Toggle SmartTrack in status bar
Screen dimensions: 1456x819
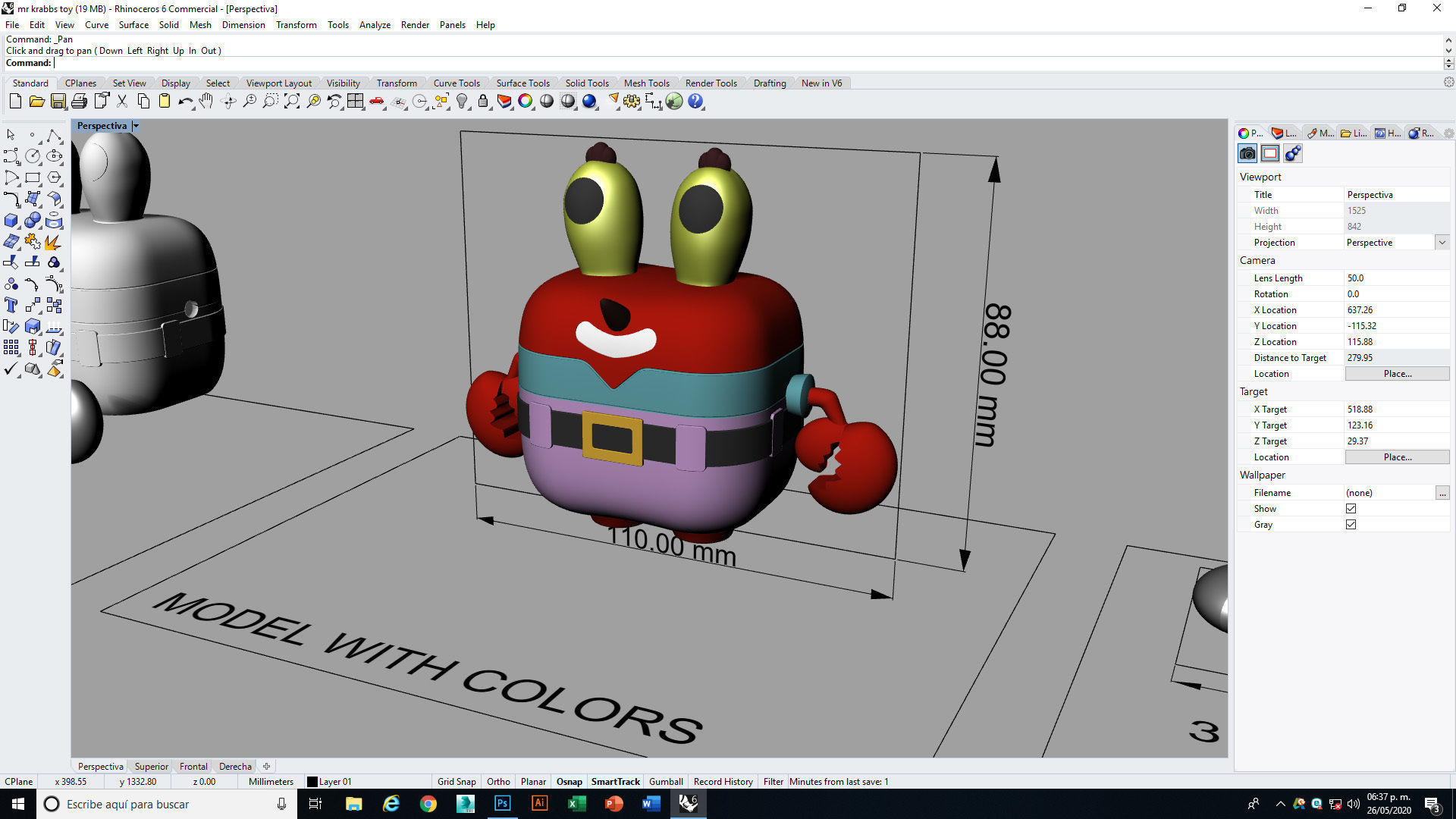(616, 782)
